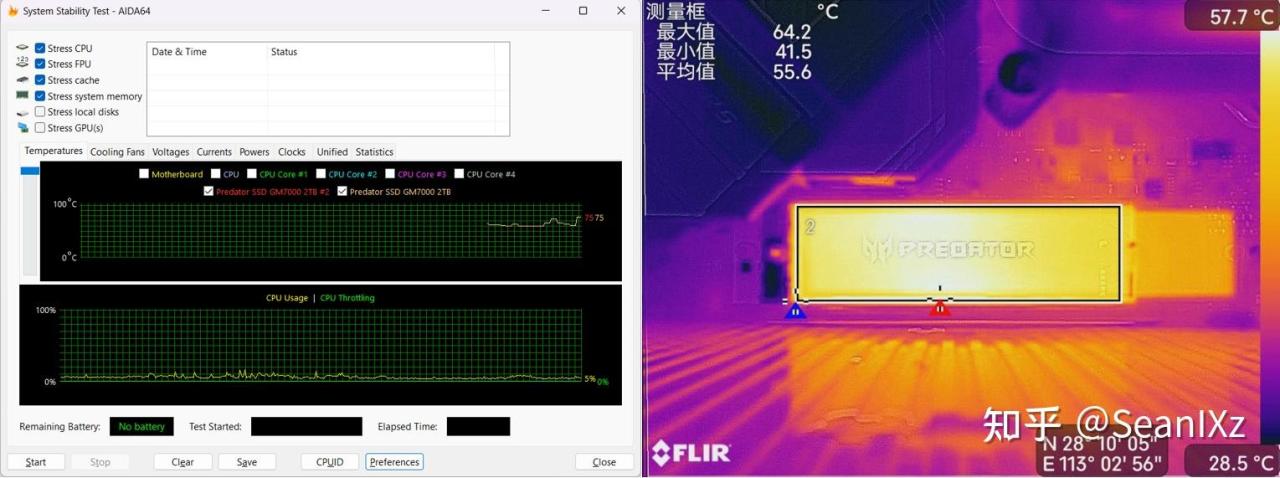This screenshot has width=1280, height=478.
Task: Hide Predator SSD GM7000 2TB #2 series
Action: click(x=208, y=191)
